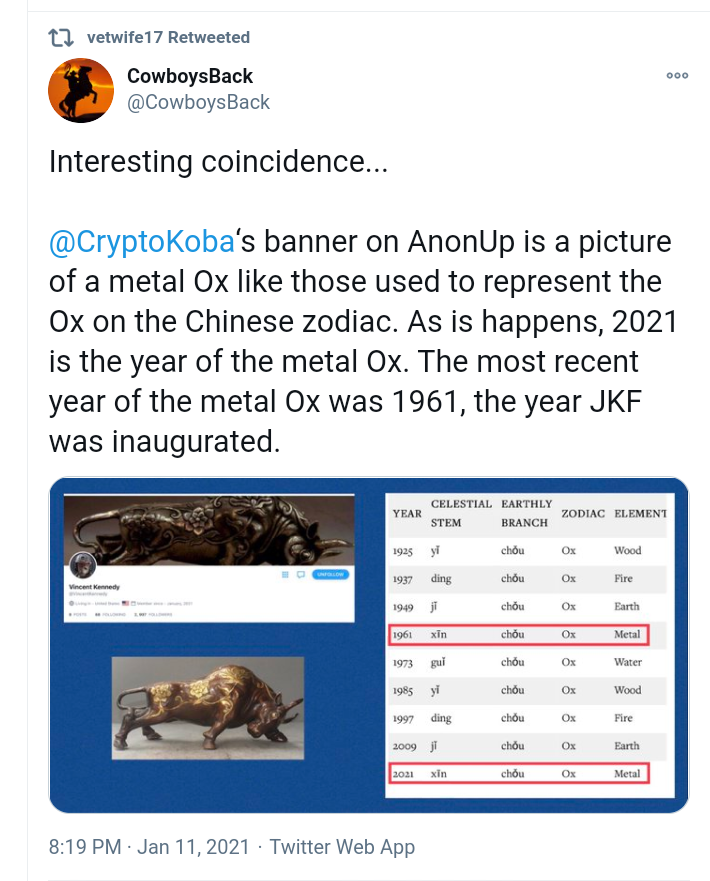Click the dark metal ox banner image
710x881 pixels.
click(x=208, y=529)
